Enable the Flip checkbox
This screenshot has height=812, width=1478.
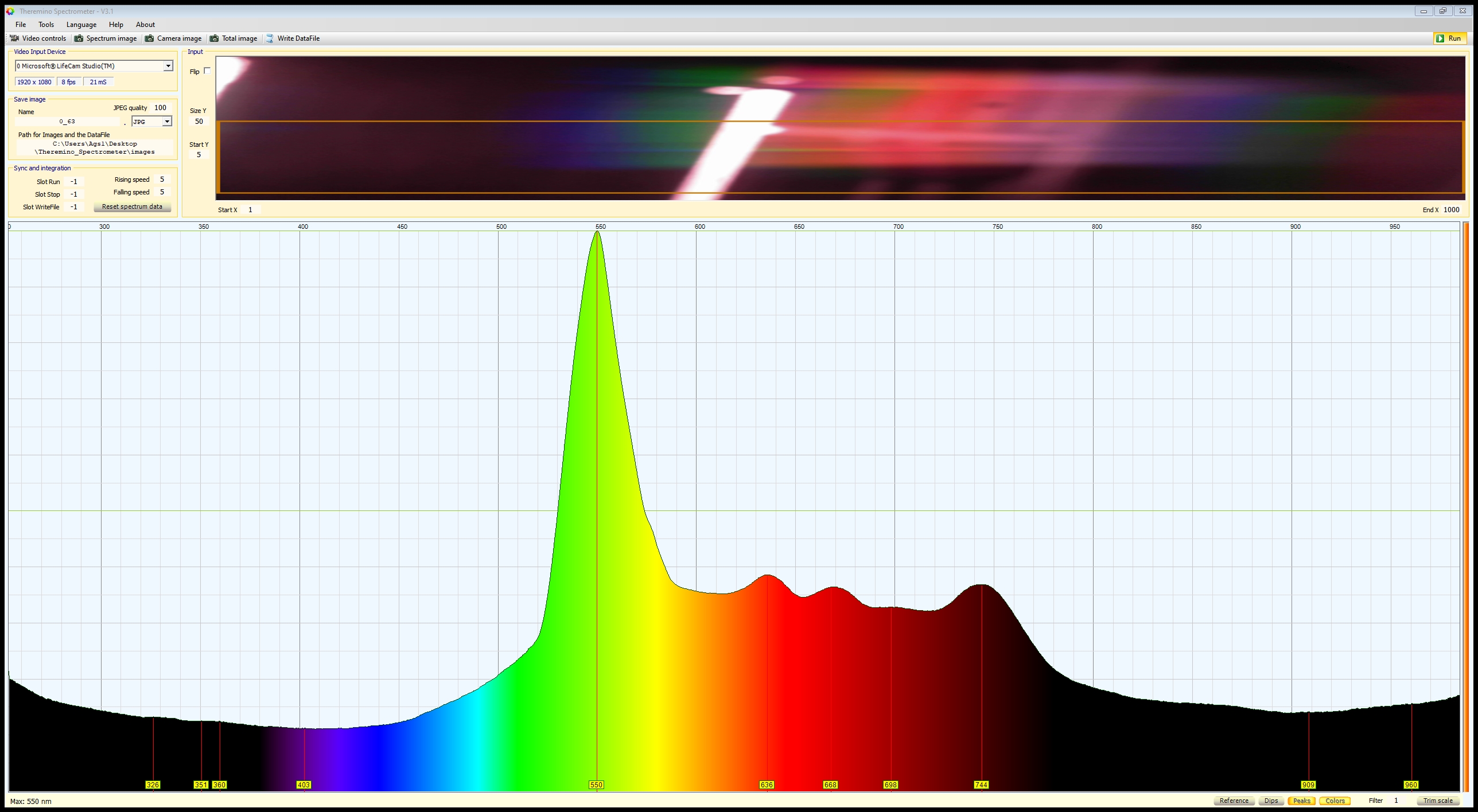click(207, 71)
